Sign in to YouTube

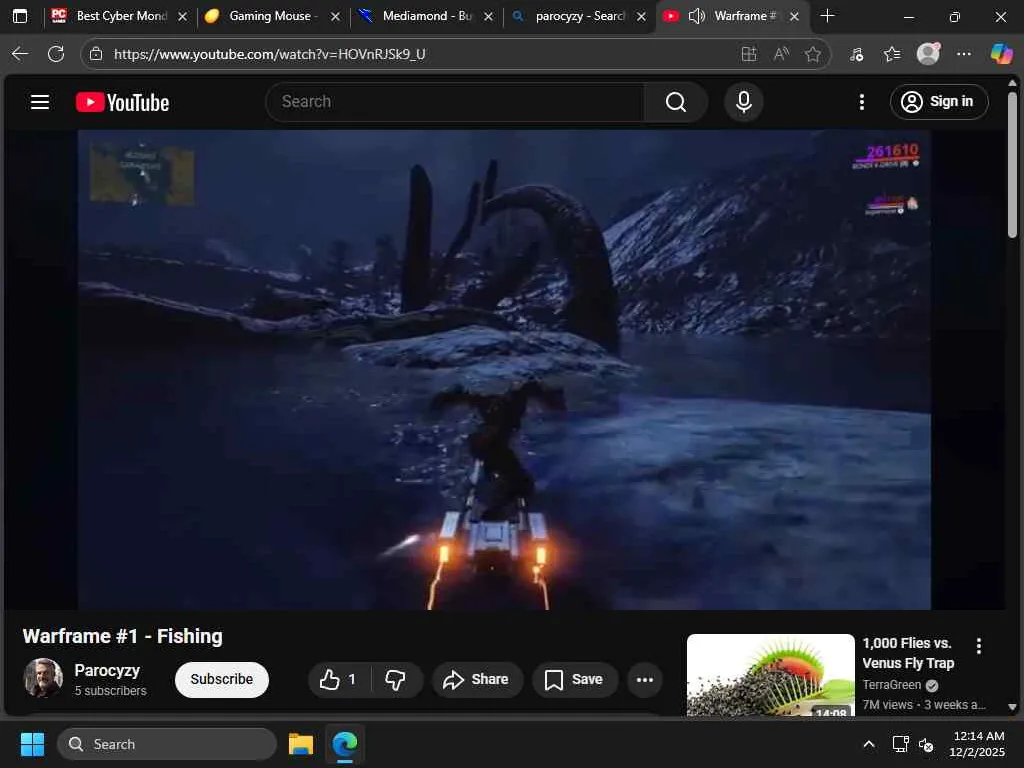(938, 102)
